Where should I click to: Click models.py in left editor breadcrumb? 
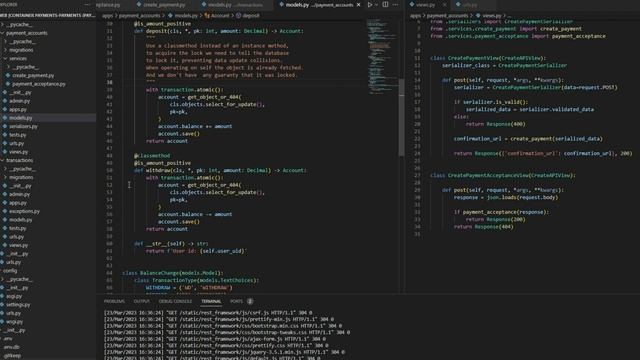click(x=186, y=16)
